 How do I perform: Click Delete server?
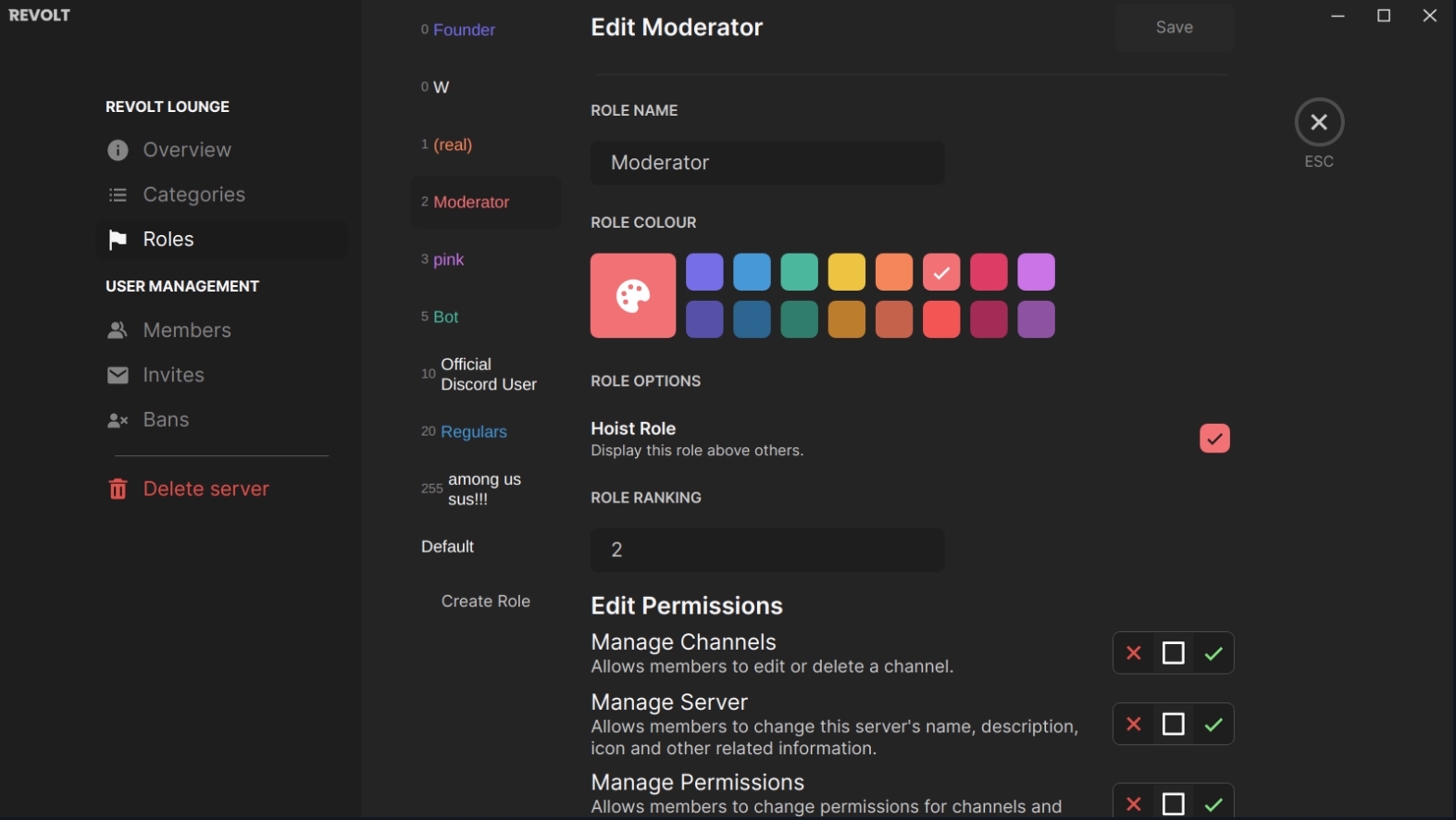pyautogui.click(x=221, y=489)
